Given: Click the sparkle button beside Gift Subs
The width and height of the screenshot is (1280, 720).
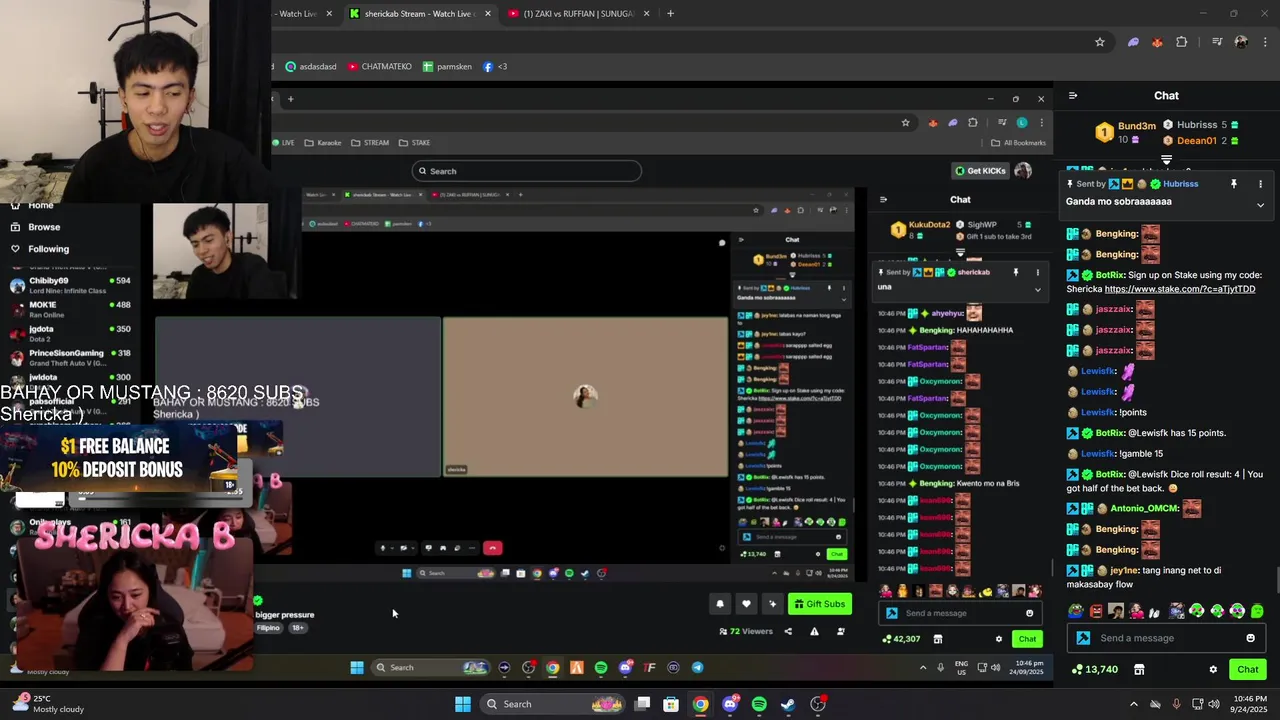Looking at the screenshot, I should coord(772,604).
